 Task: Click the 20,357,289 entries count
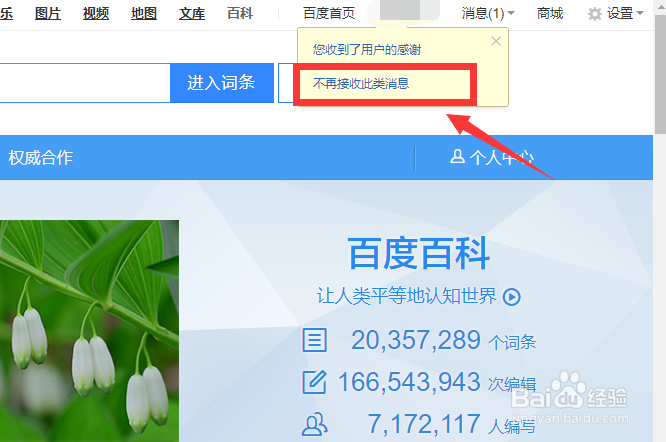tap(416, 340)
